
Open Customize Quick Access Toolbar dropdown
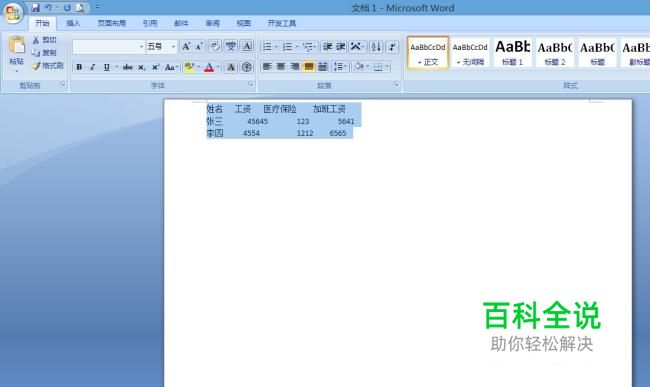[97, 7]
